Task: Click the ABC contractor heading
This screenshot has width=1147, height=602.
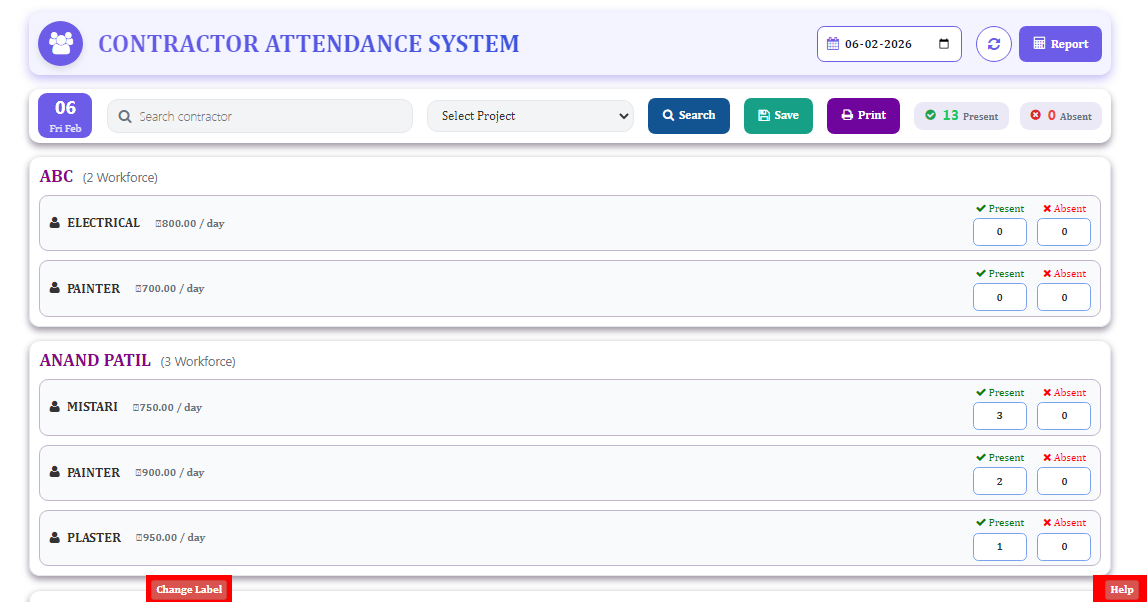Action: (x=56, y=176)
